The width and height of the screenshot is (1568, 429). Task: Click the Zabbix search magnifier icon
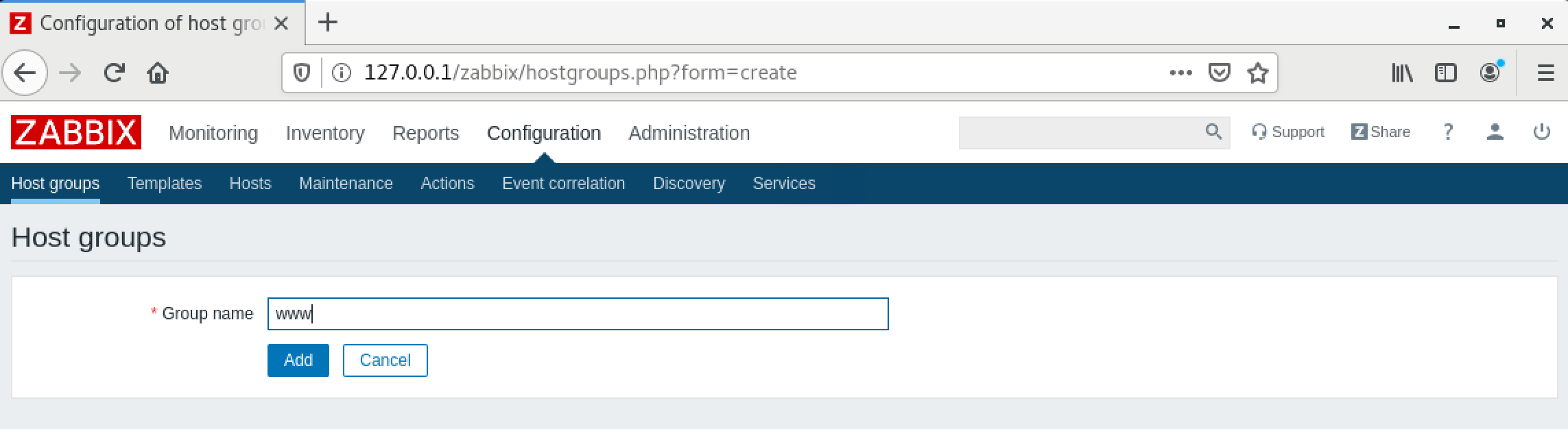tap(1213, 132)
